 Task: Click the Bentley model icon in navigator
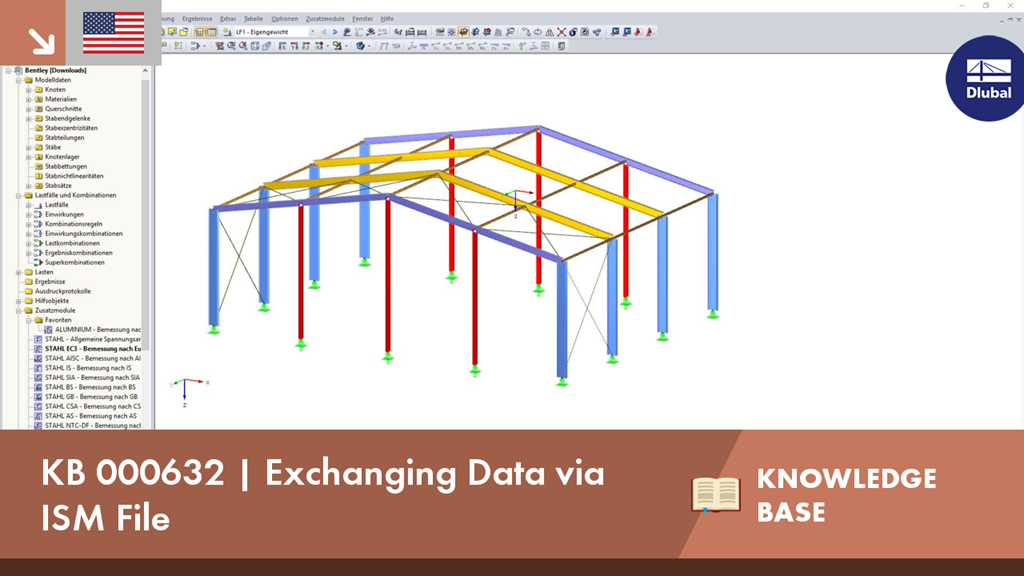click(x=18, y=71)
